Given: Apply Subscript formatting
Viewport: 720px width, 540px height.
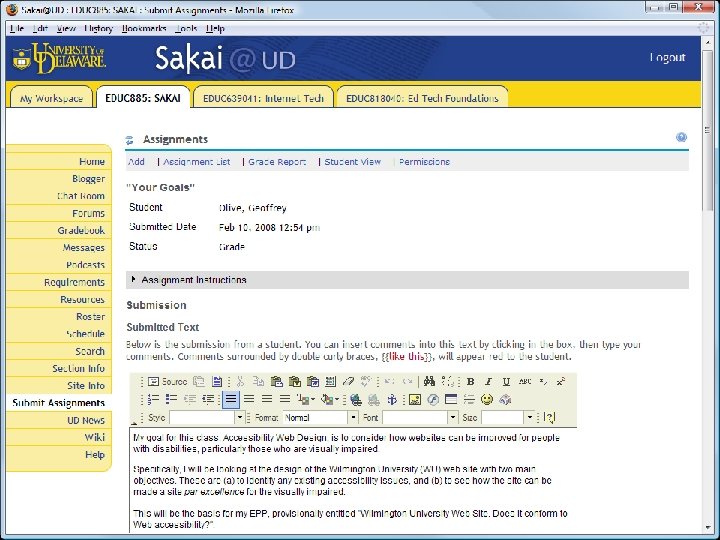Looking at the screenshot, I should pos(543,382).
